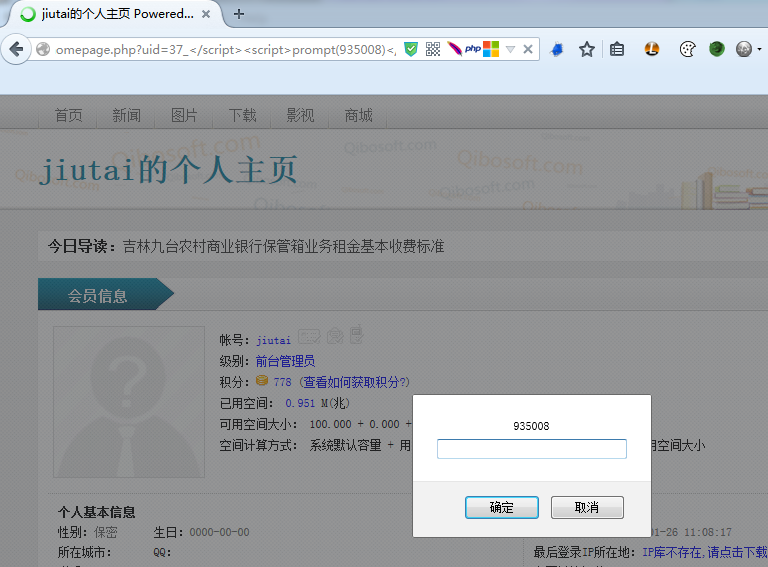The image size is (768, 567).
Task: Bookmark this page with the star icon
Action: click(x=586, y=49)
